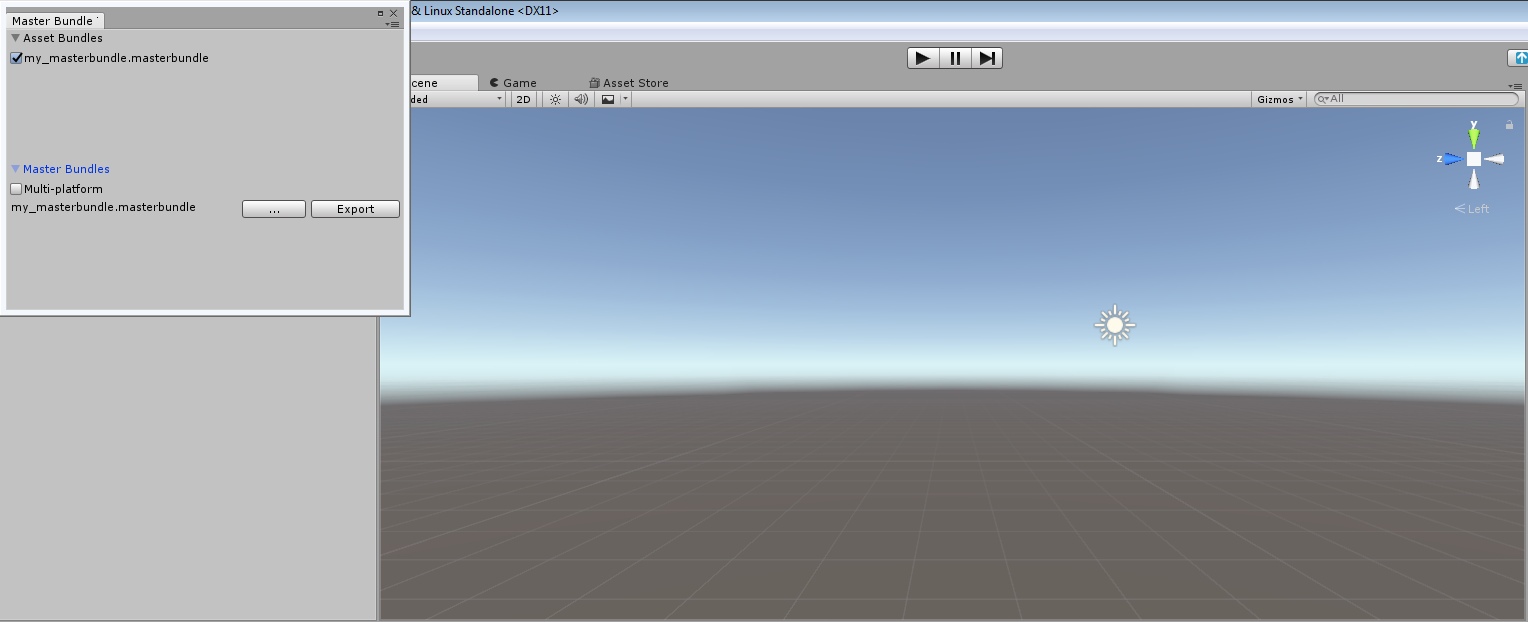Enable the Multi-platform checkbox
The image size is (1528, 622).
pyautogui.click(x=16, y=189)
